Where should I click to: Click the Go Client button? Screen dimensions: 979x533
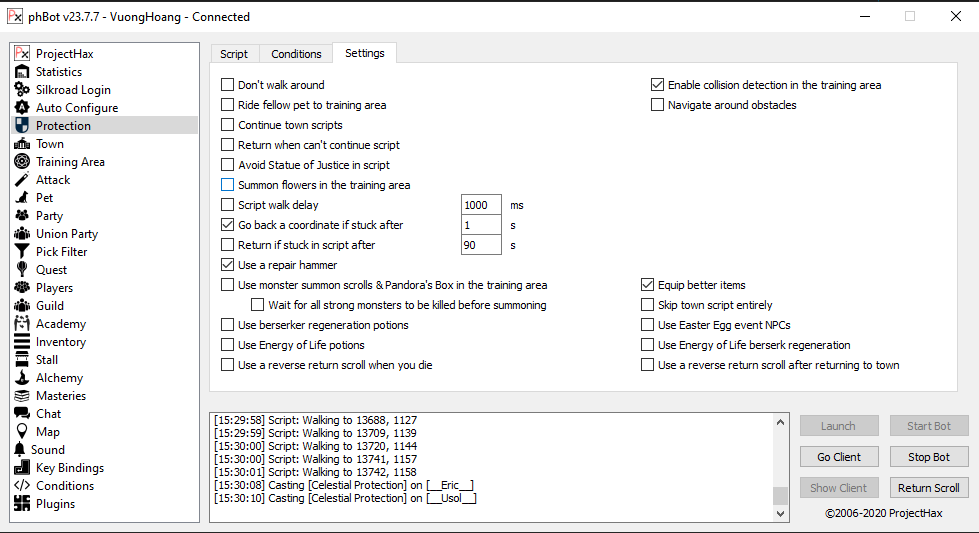click(839, 457)
